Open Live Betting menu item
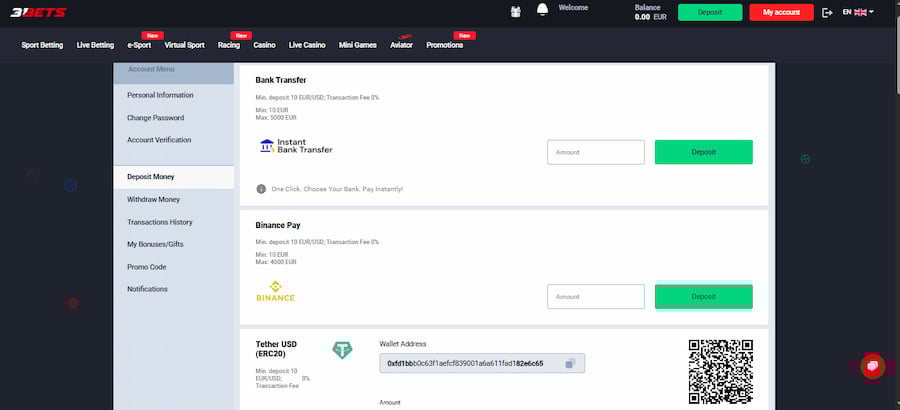900x410 pixels. [95, 45]
